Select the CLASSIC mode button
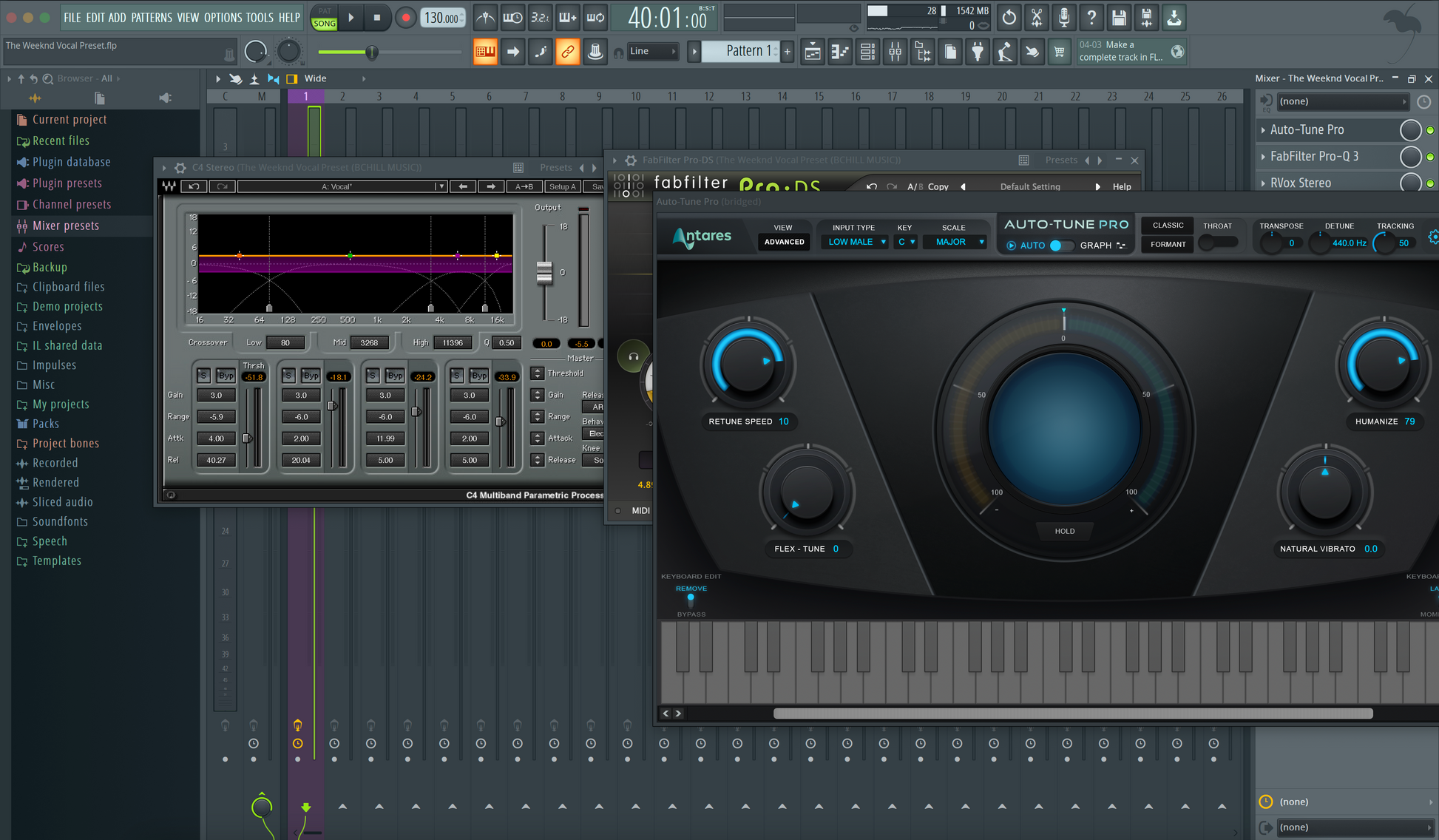Viewport: 1439px width, 840px height. 1168,225
